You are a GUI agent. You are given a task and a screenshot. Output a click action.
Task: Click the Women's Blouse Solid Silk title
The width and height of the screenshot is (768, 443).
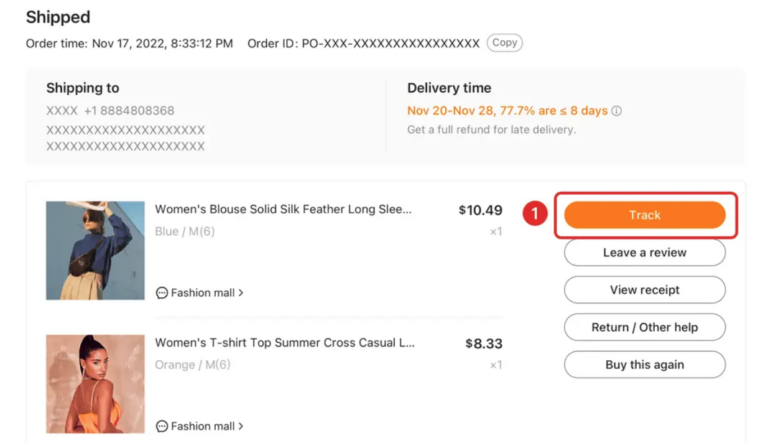(283, 210)
